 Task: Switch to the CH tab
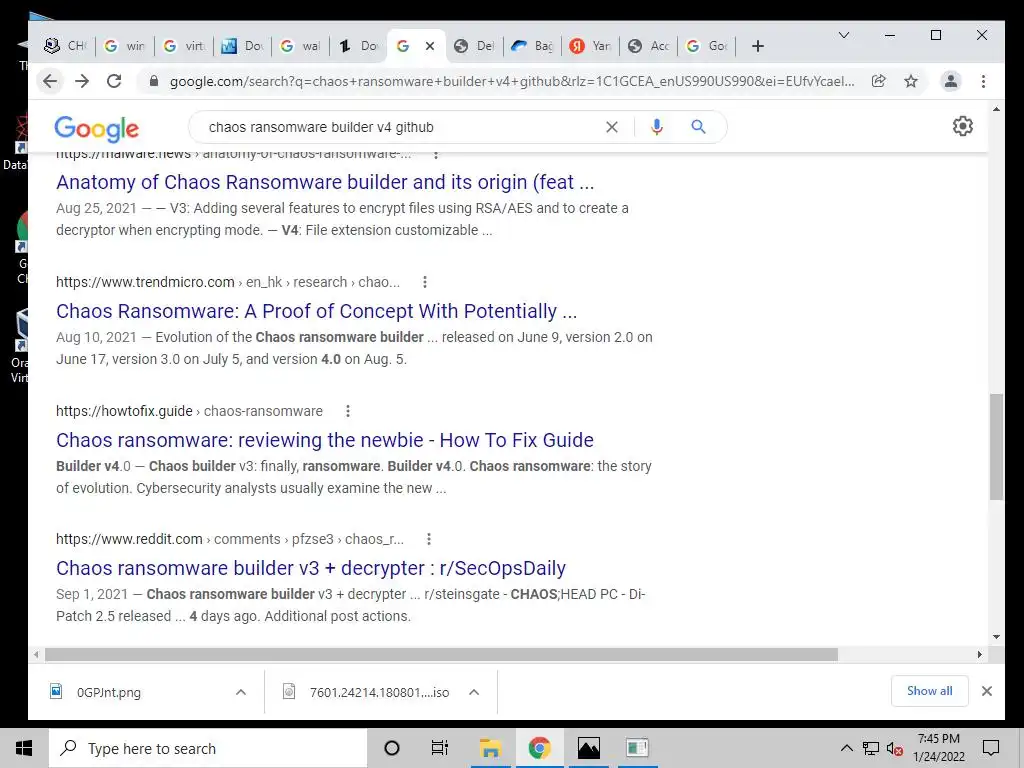[x=65, y=46]
